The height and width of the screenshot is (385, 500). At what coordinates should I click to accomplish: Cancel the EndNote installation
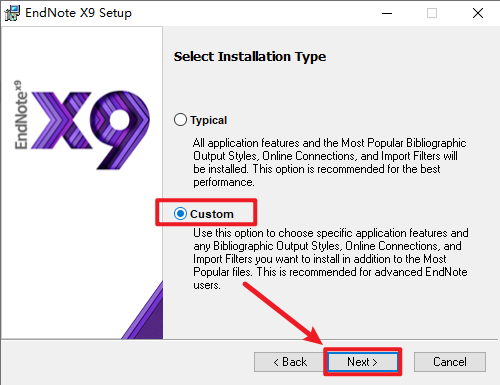tap(450, 362)
